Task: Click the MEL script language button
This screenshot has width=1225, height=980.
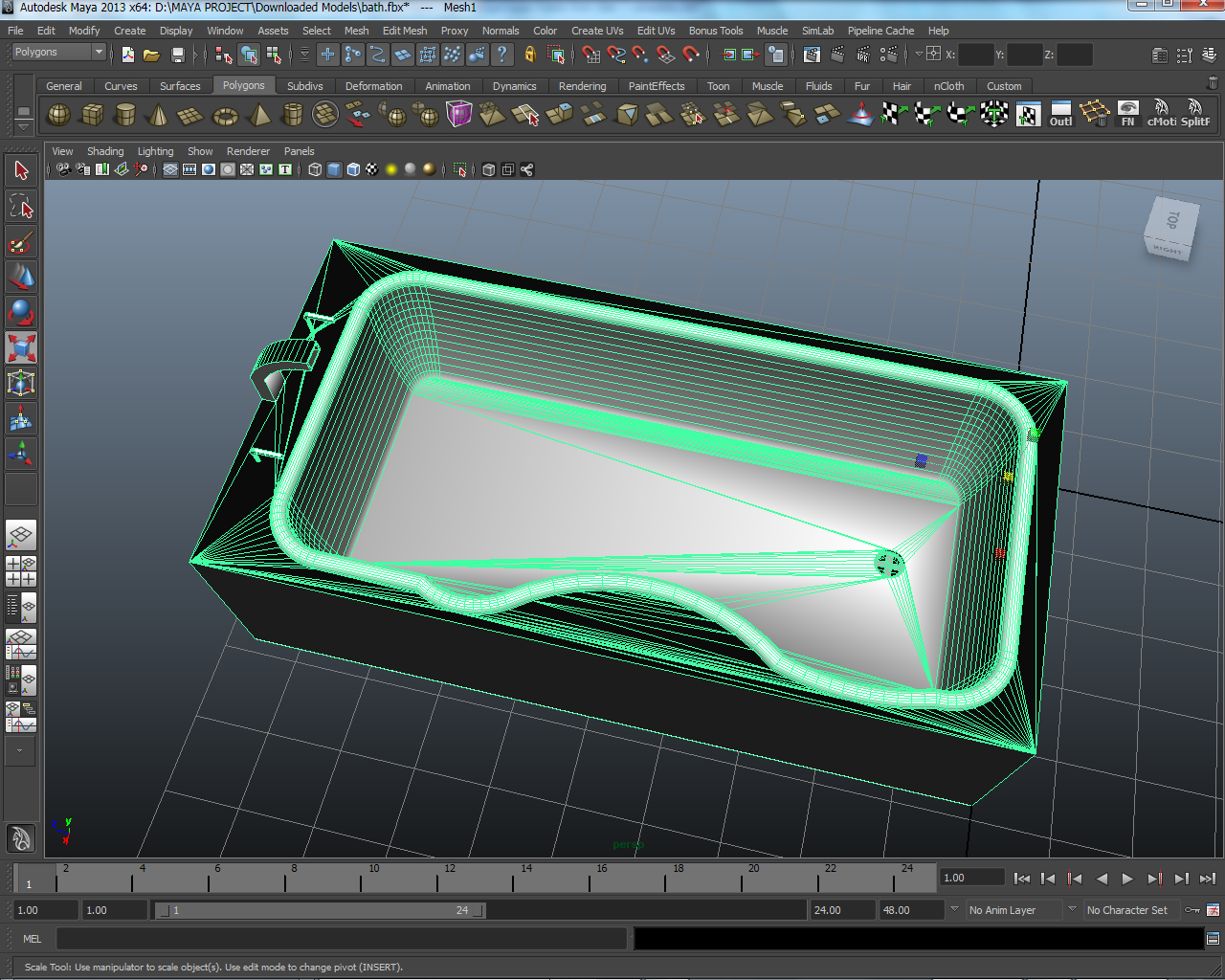Action: point(32,939)
